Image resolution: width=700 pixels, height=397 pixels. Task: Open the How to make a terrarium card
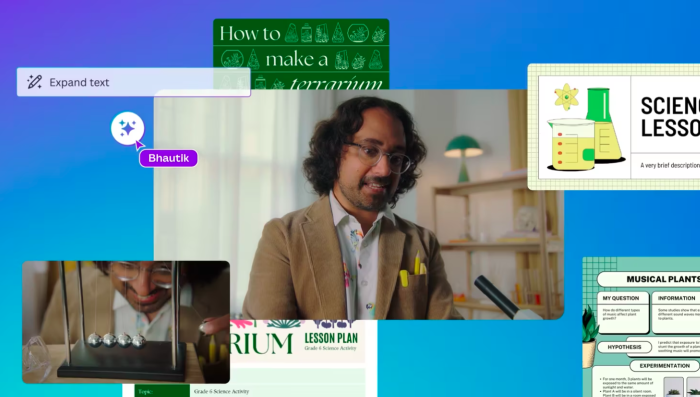[301, 54]
